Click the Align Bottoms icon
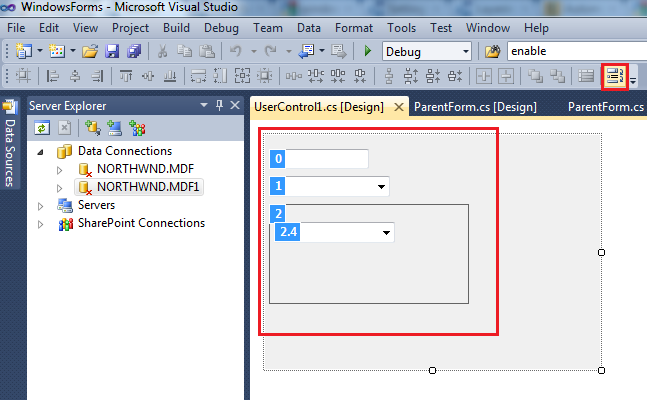647x400 pixels. pos(170,76)
